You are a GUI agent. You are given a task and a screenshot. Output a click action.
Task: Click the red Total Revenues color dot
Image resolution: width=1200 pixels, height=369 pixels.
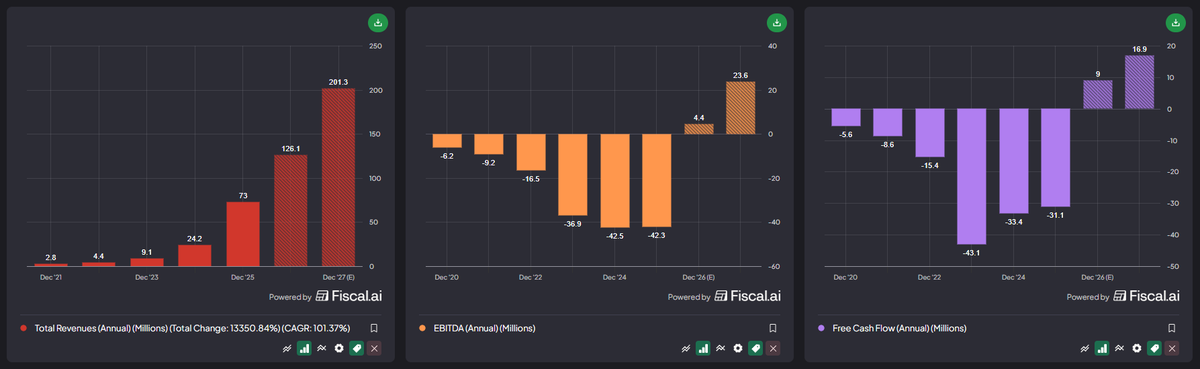23,328
